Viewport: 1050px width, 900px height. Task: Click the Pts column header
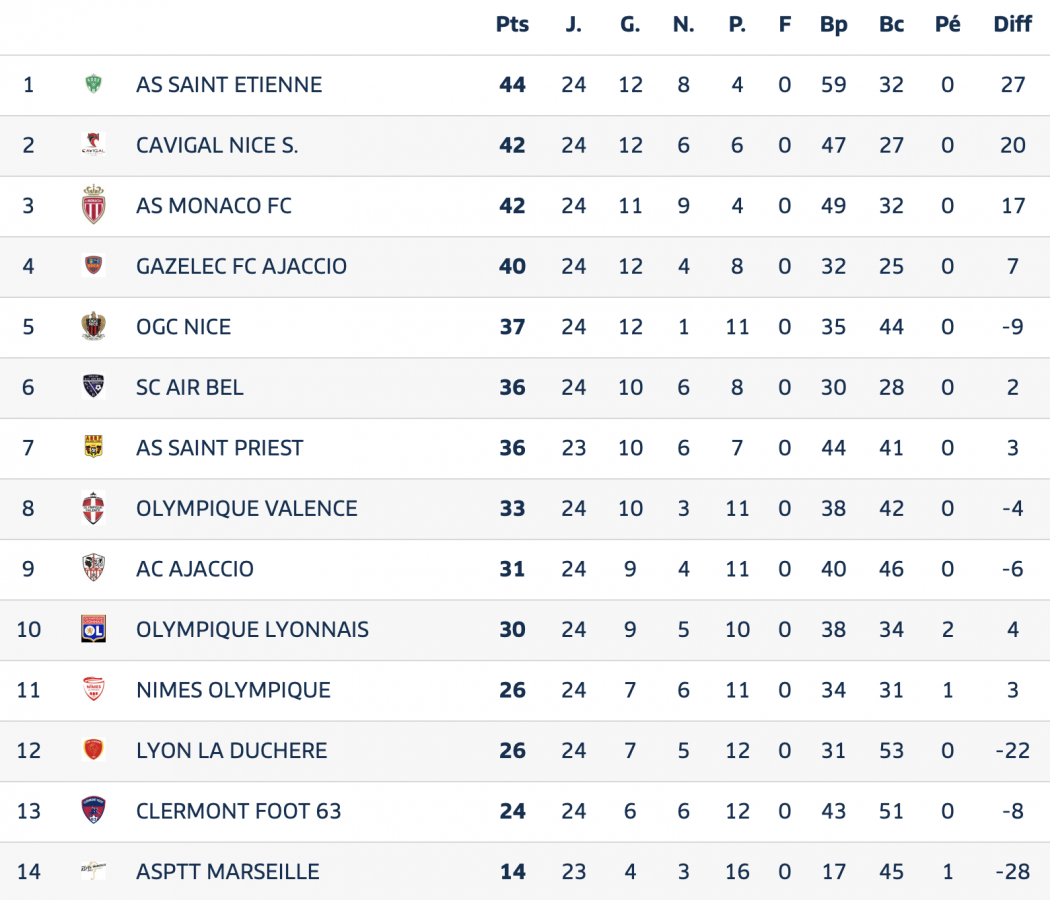[512, 25]
